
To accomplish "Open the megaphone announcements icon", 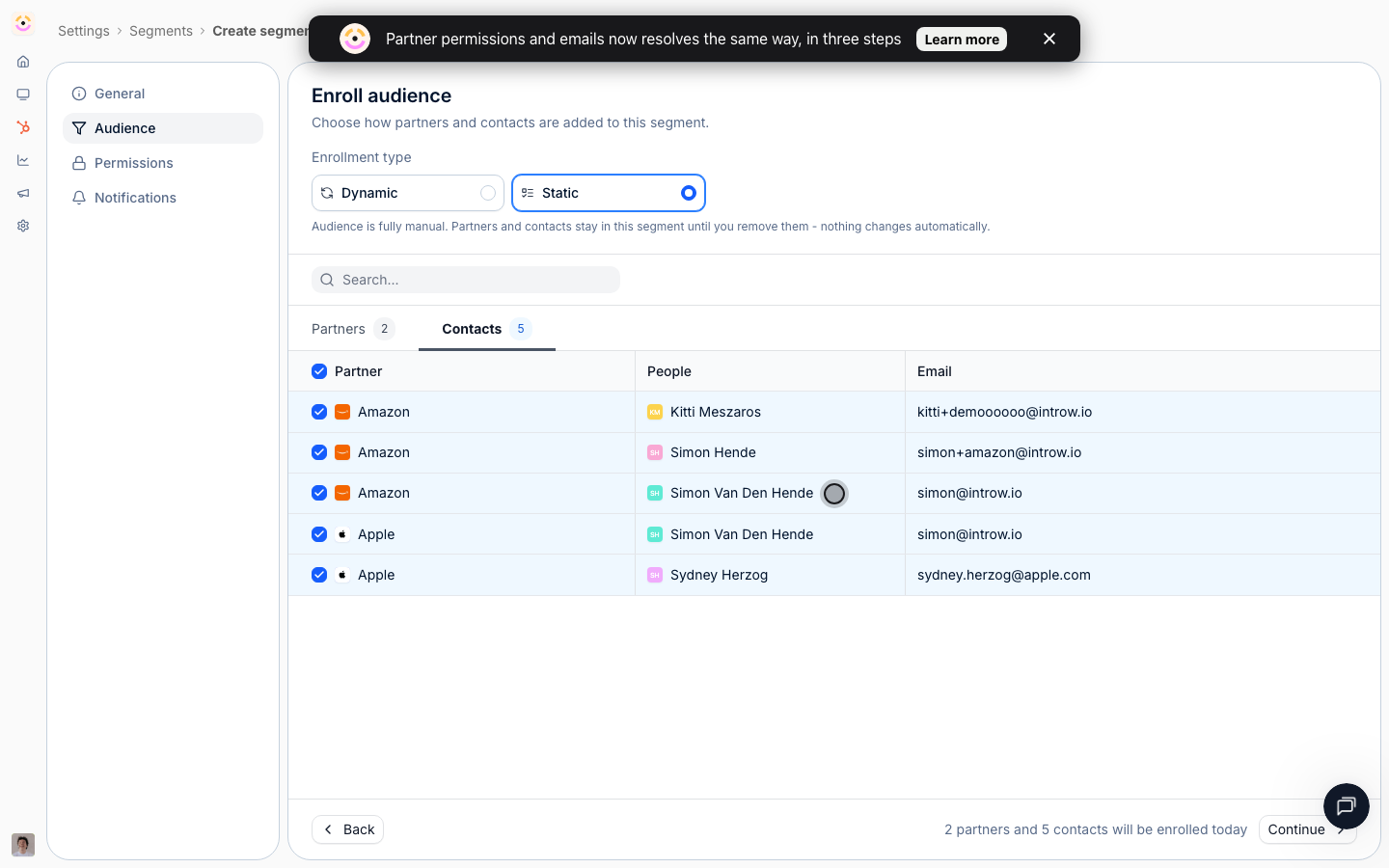I will [23, 193].
